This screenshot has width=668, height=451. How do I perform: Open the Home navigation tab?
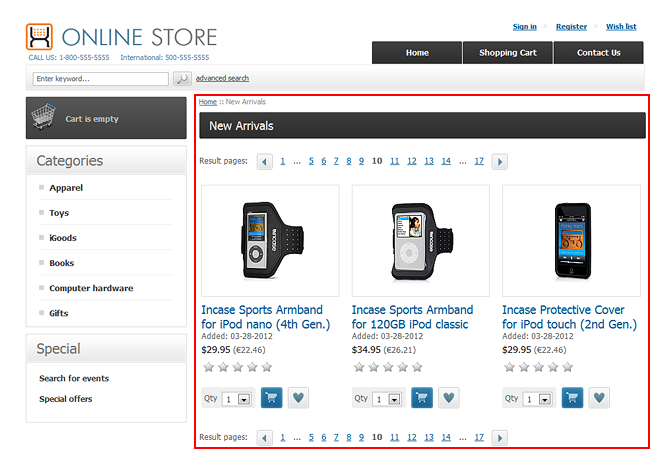tap(417, 53)
